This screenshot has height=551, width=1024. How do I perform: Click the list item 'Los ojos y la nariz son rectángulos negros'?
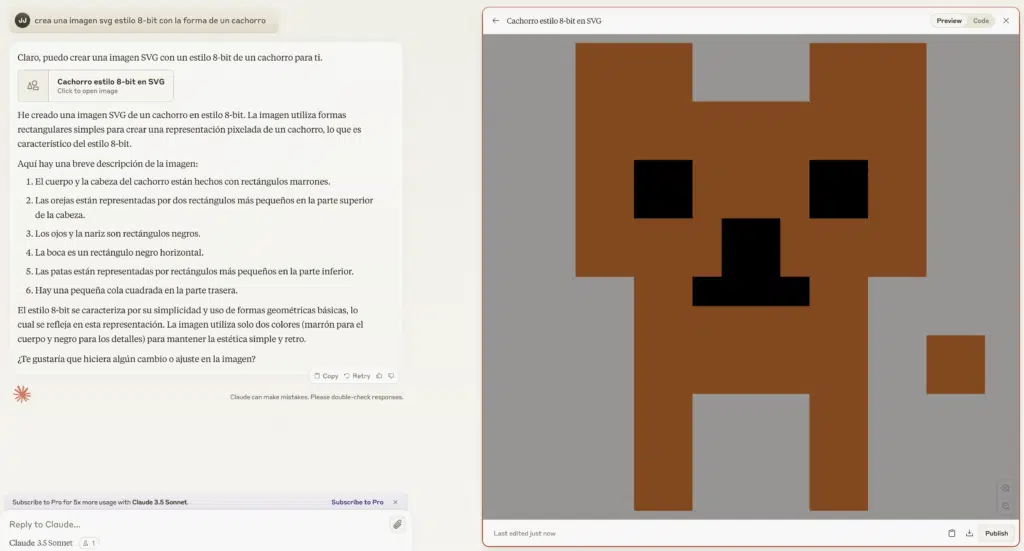click(x=118, y=234)
